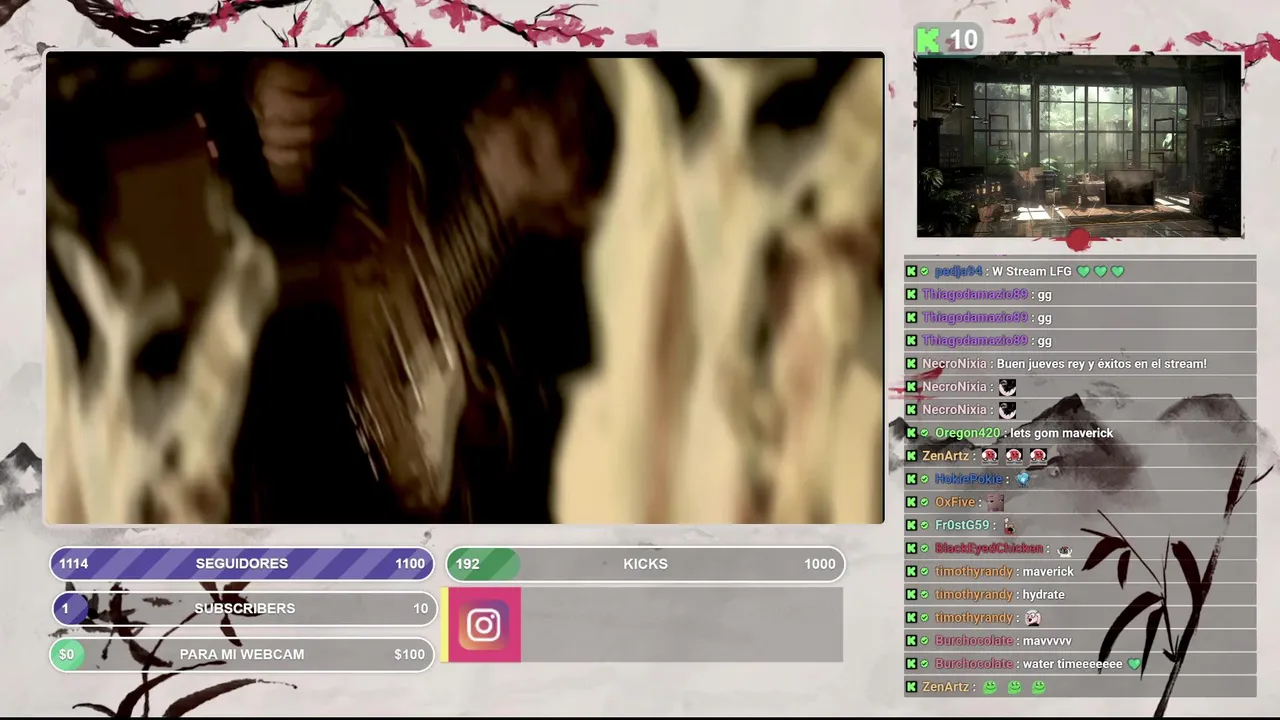Click the verified badge beside OxFive

coord(925,502)
